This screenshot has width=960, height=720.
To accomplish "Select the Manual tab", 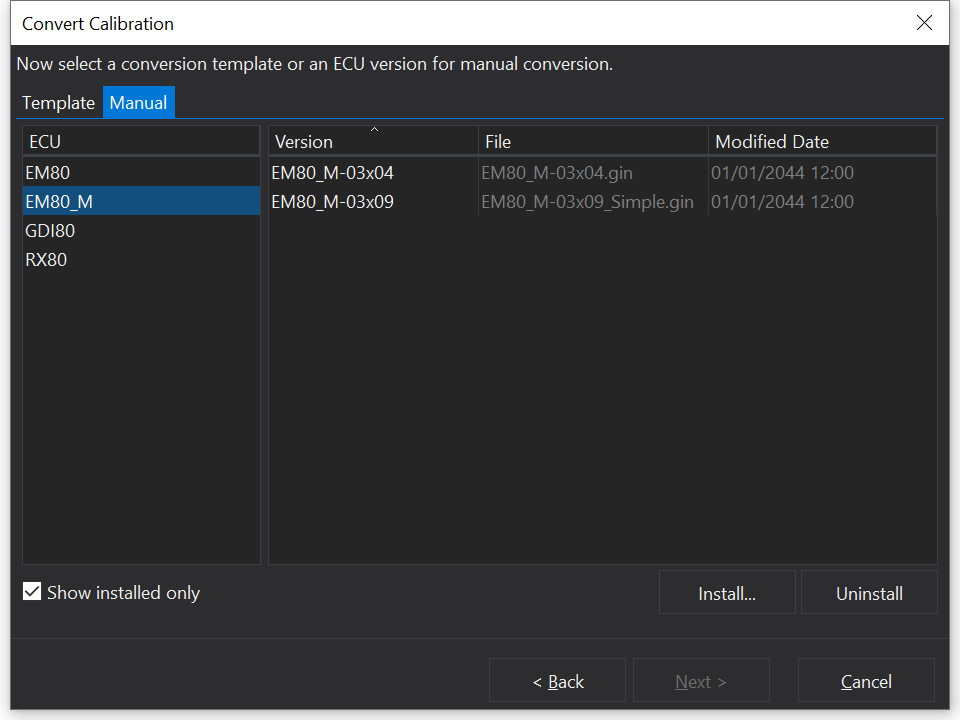I will [138, 103].
